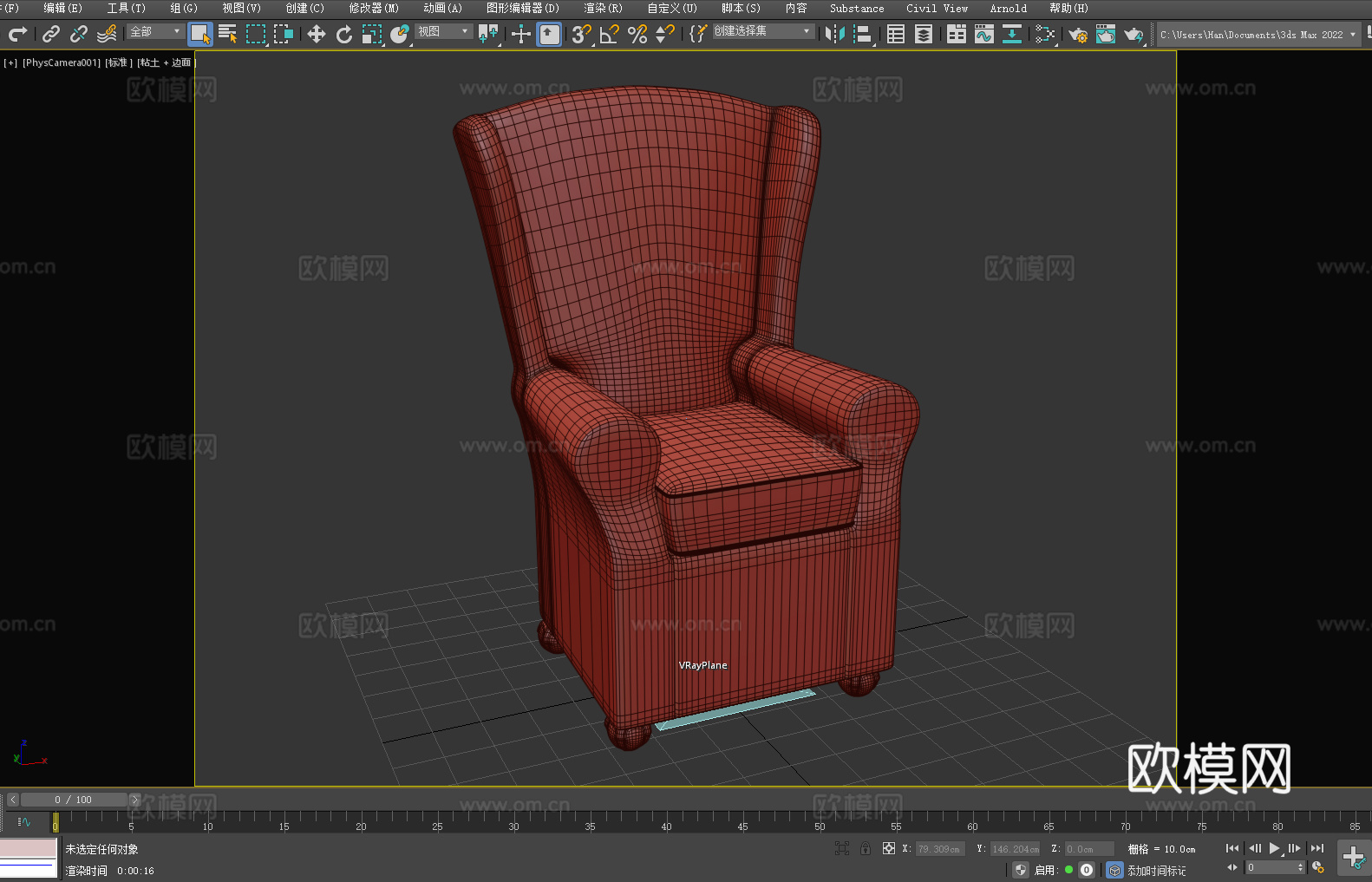This screenshot has height=882, width=1372.
Task: Open the 工具(T) menu
Action: 126,8
